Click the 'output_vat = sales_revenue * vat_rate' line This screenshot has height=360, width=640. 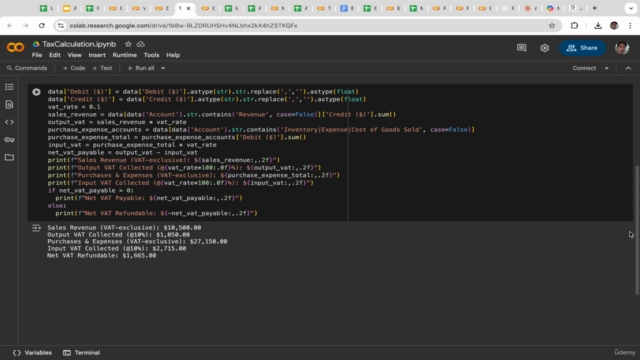117,122
